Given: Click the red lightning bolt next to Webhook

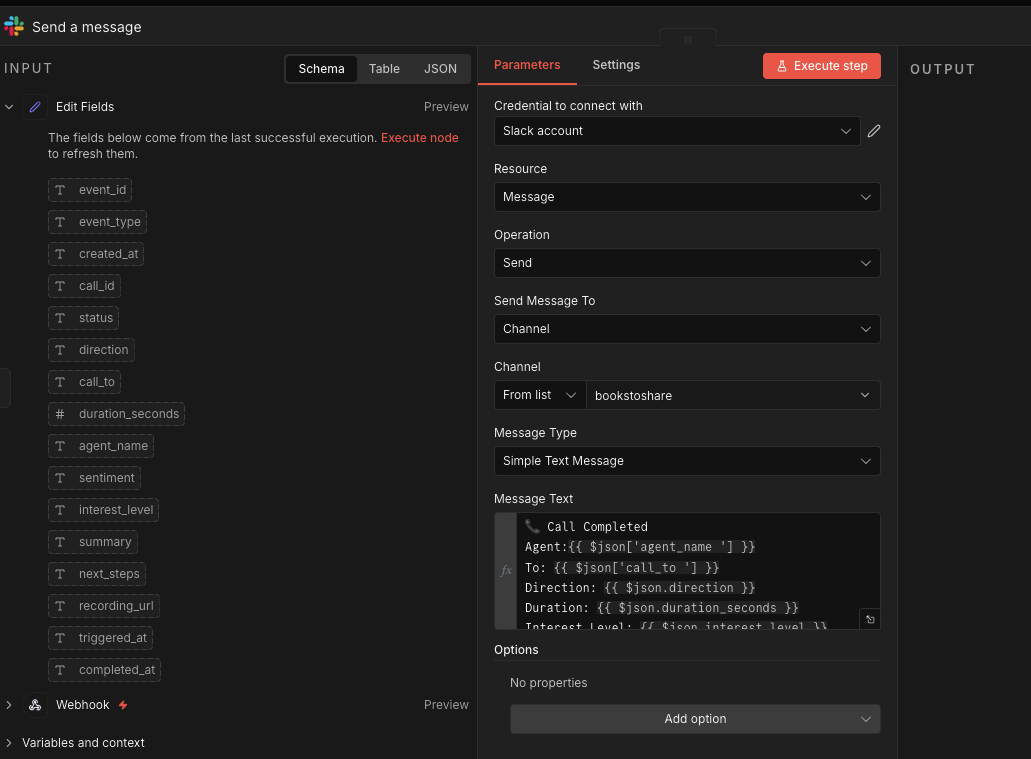Looking at the screenshot, I should [x=123, y=705].
